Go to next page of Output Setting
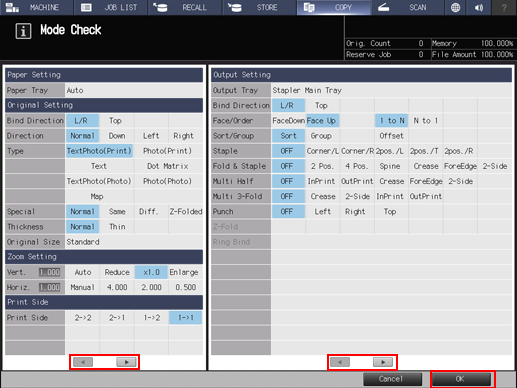The image size is (517, 388). coord(383,362)
